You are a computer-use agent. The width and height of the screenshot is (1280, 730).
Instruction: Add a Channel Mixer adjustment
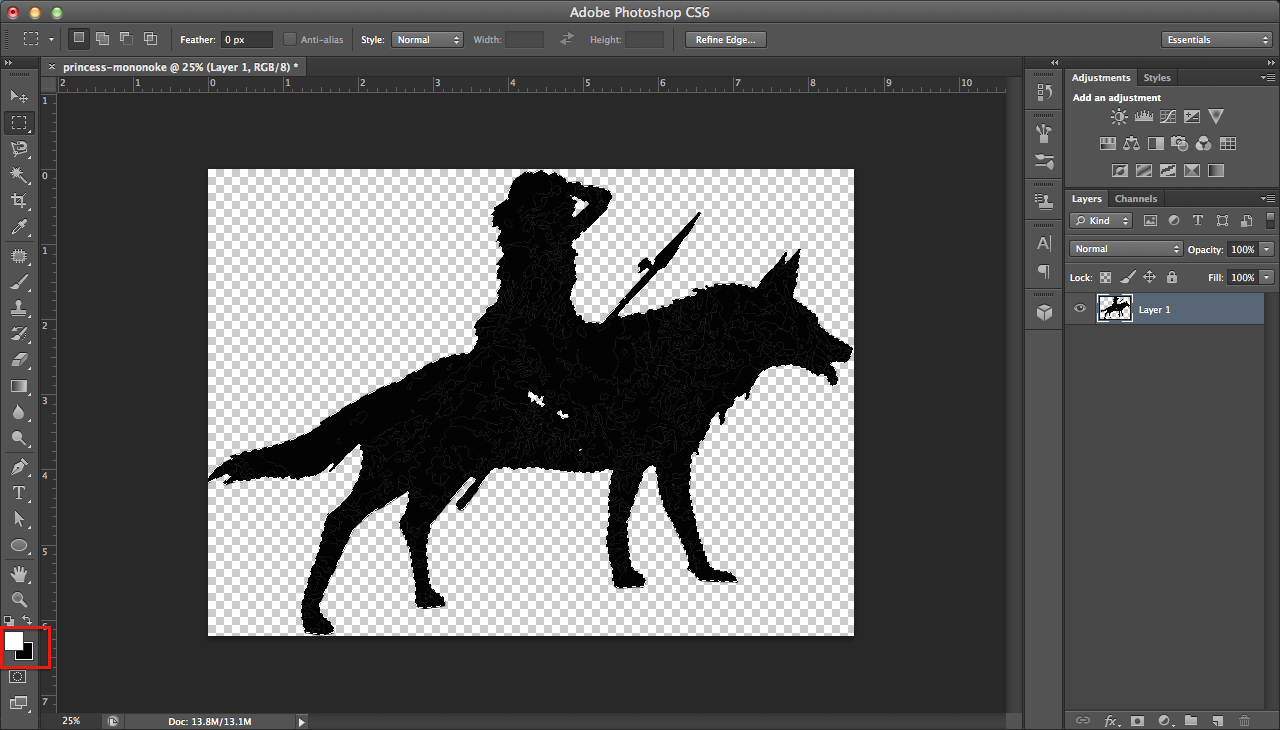point(1203,144)
